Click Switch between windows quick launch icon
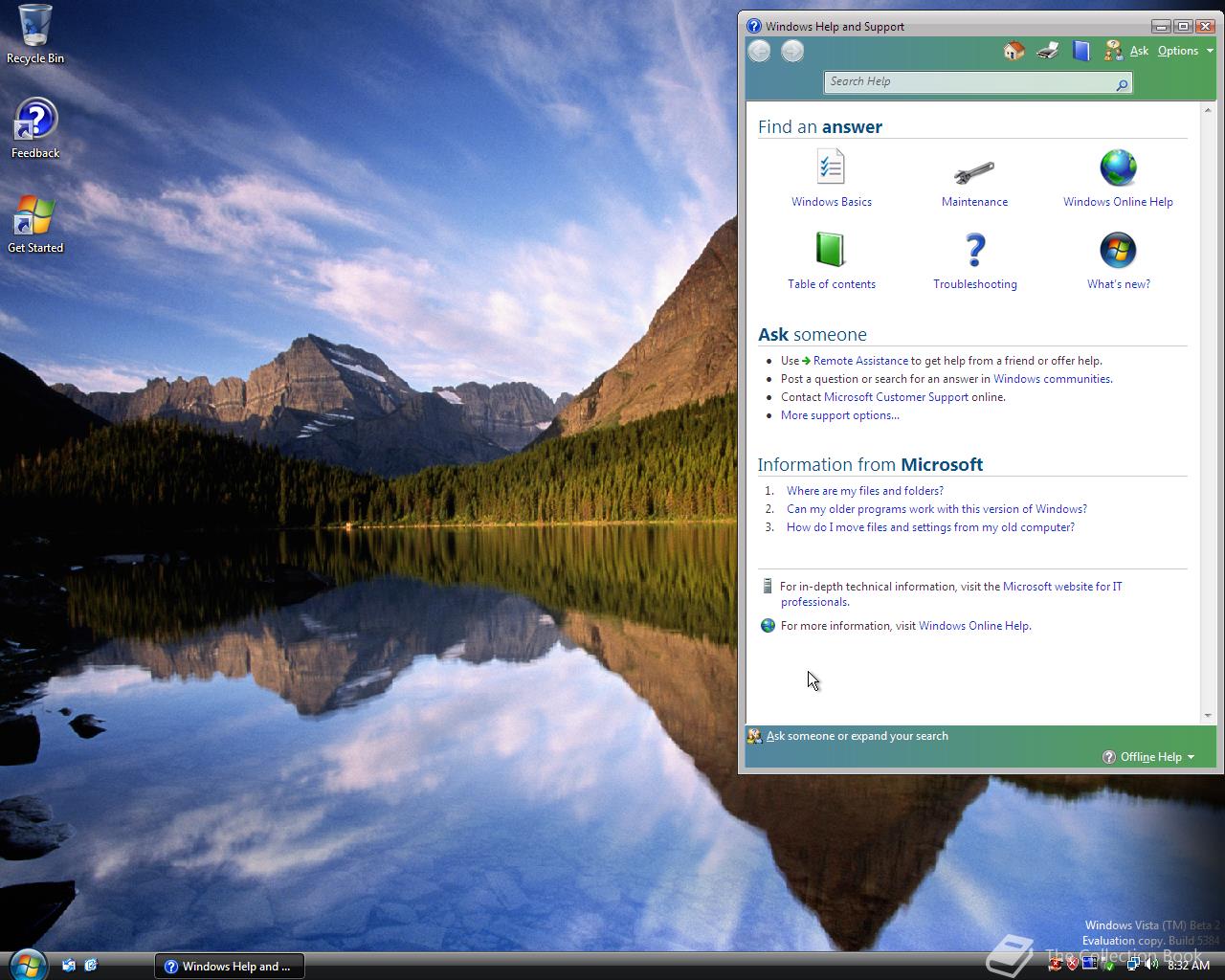This screenshot has height=980, width=1225. coord(69,966)
